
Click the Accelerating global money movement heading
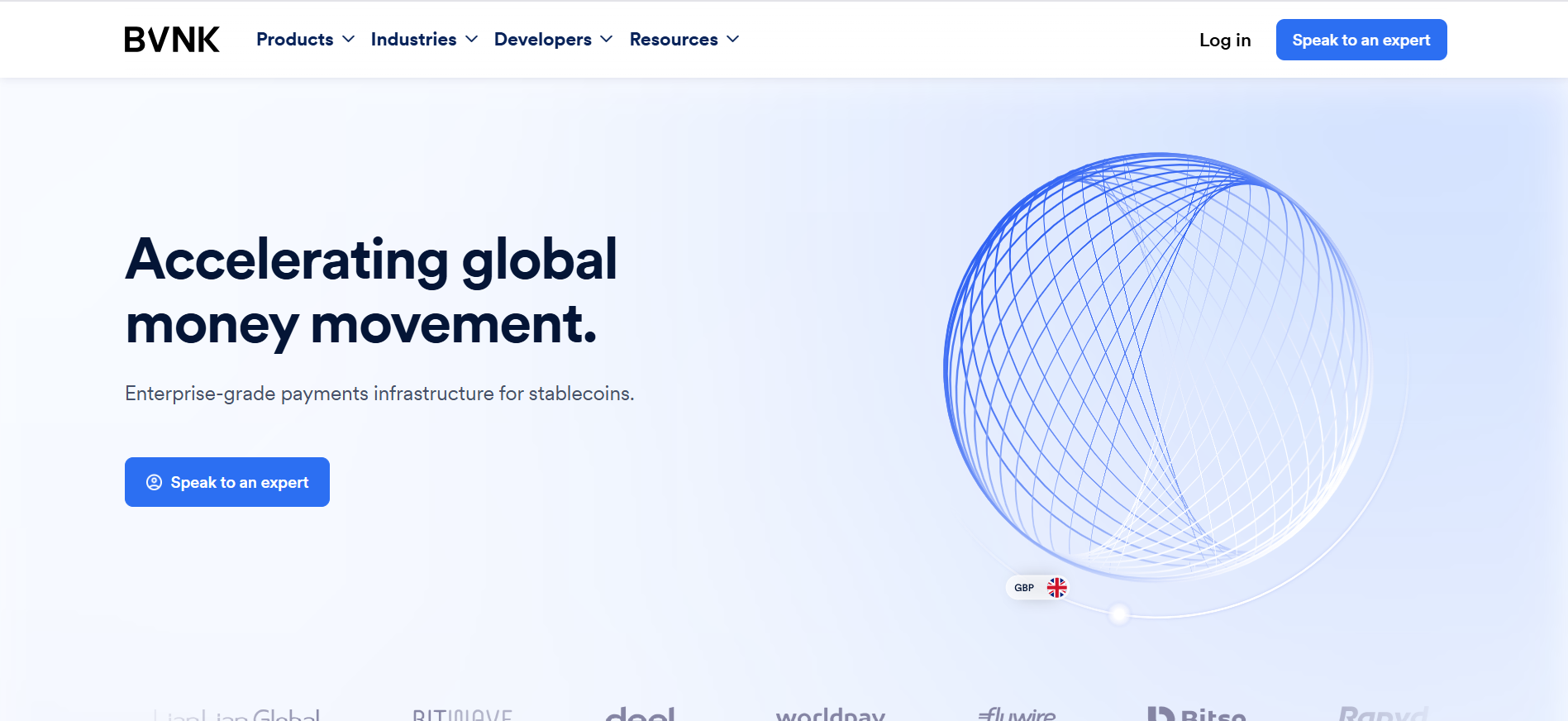(371, 291)
